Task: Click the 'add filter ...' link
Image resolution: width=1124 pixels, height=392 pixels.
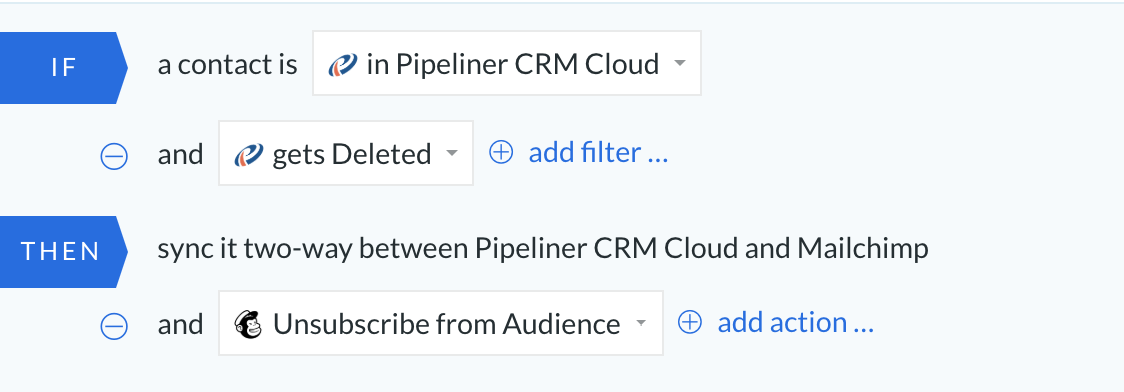Action: coord(599,153)
